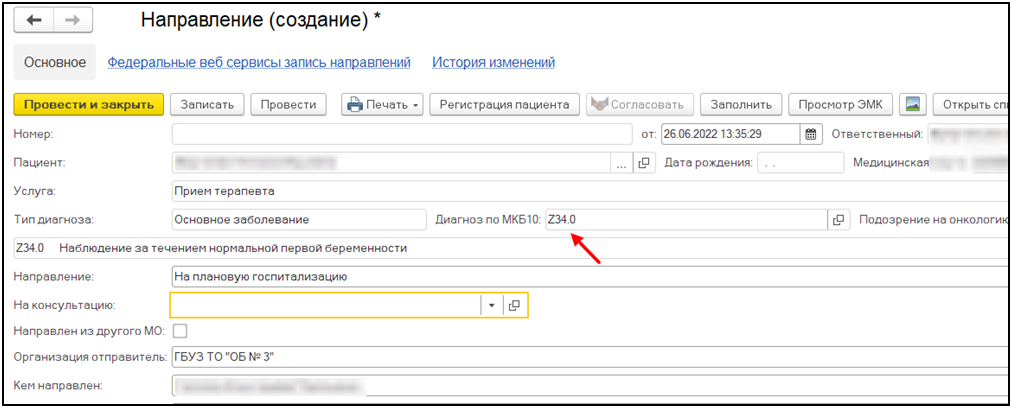
Task: Open the calendar date picker icon
Action: [x=811, y=134]
